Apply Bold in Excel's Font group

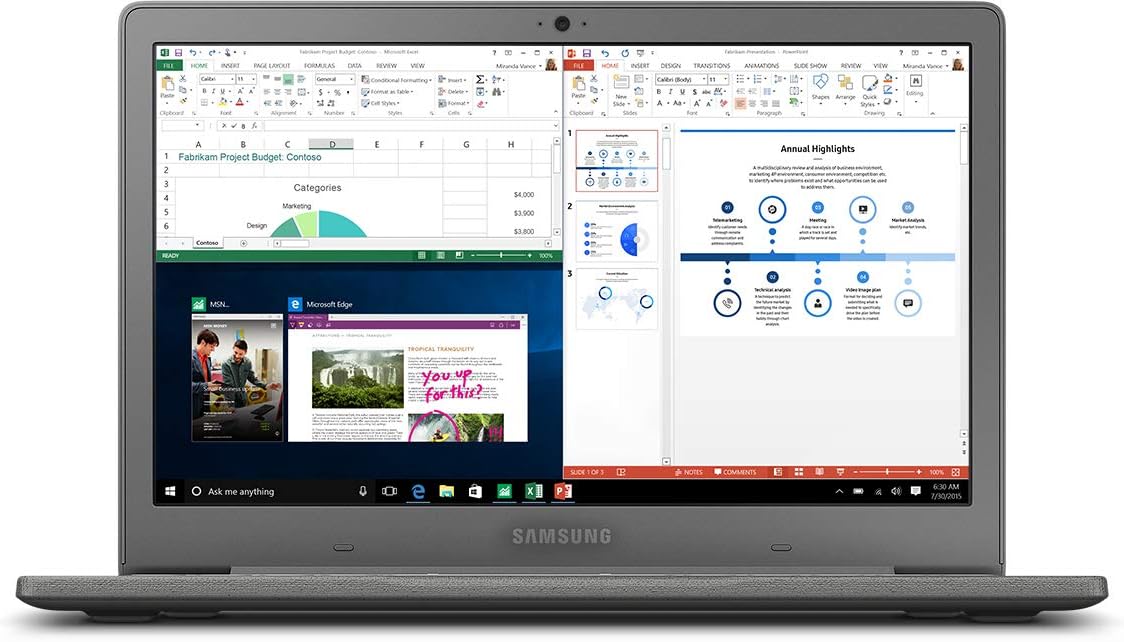tap(204, 91)
